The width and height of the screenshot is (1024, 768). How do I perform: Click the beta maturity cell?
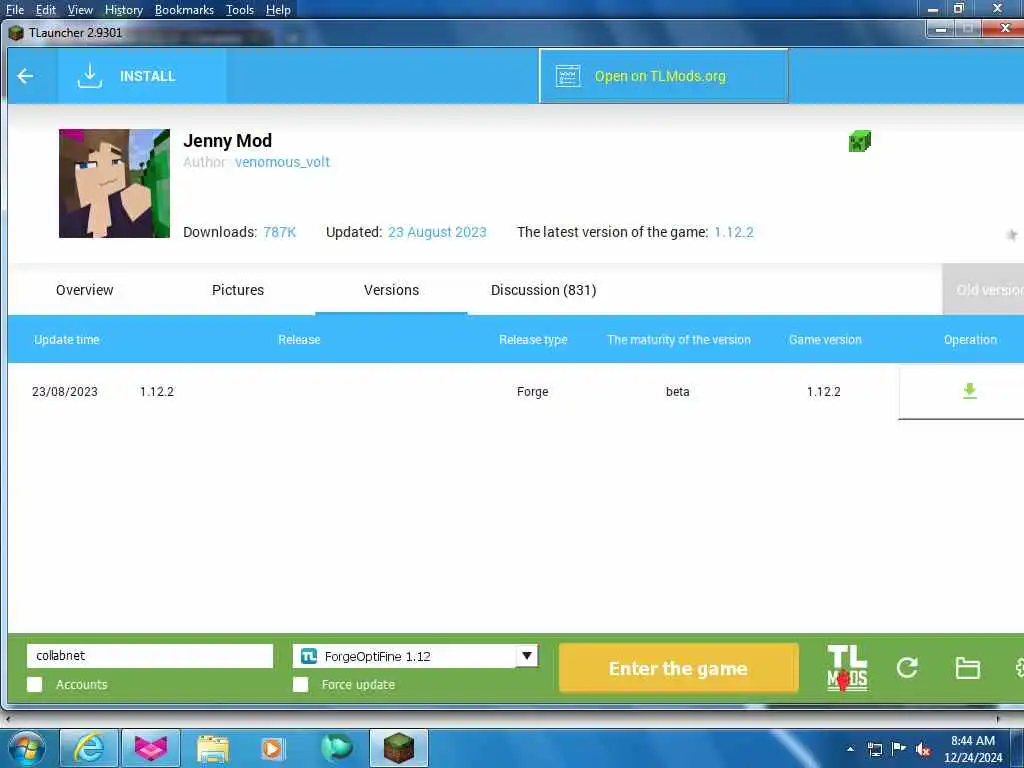click(677, 392)
